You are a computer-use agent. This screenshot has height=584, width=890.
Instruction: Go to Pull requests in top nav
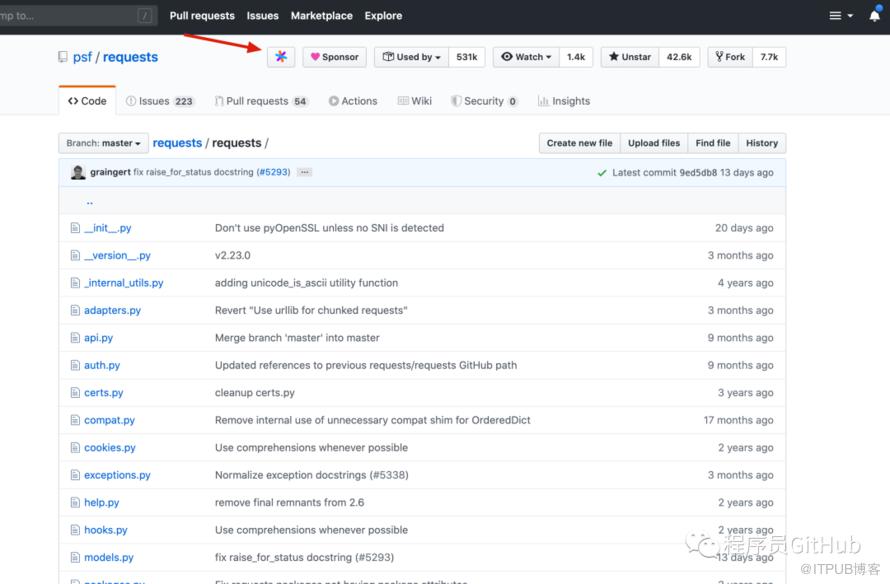[x=202, y=16]
